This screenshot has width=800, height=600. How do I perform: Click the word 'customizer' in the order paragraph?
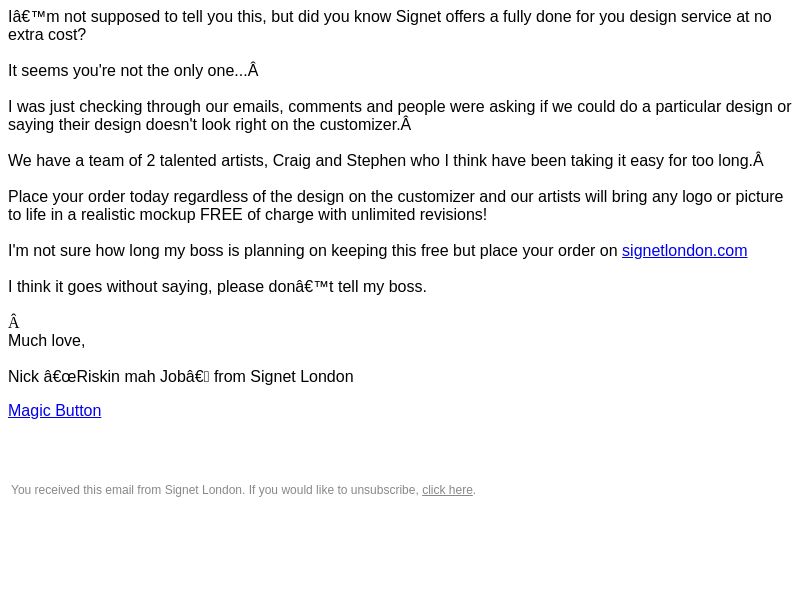tap(435, 196)
